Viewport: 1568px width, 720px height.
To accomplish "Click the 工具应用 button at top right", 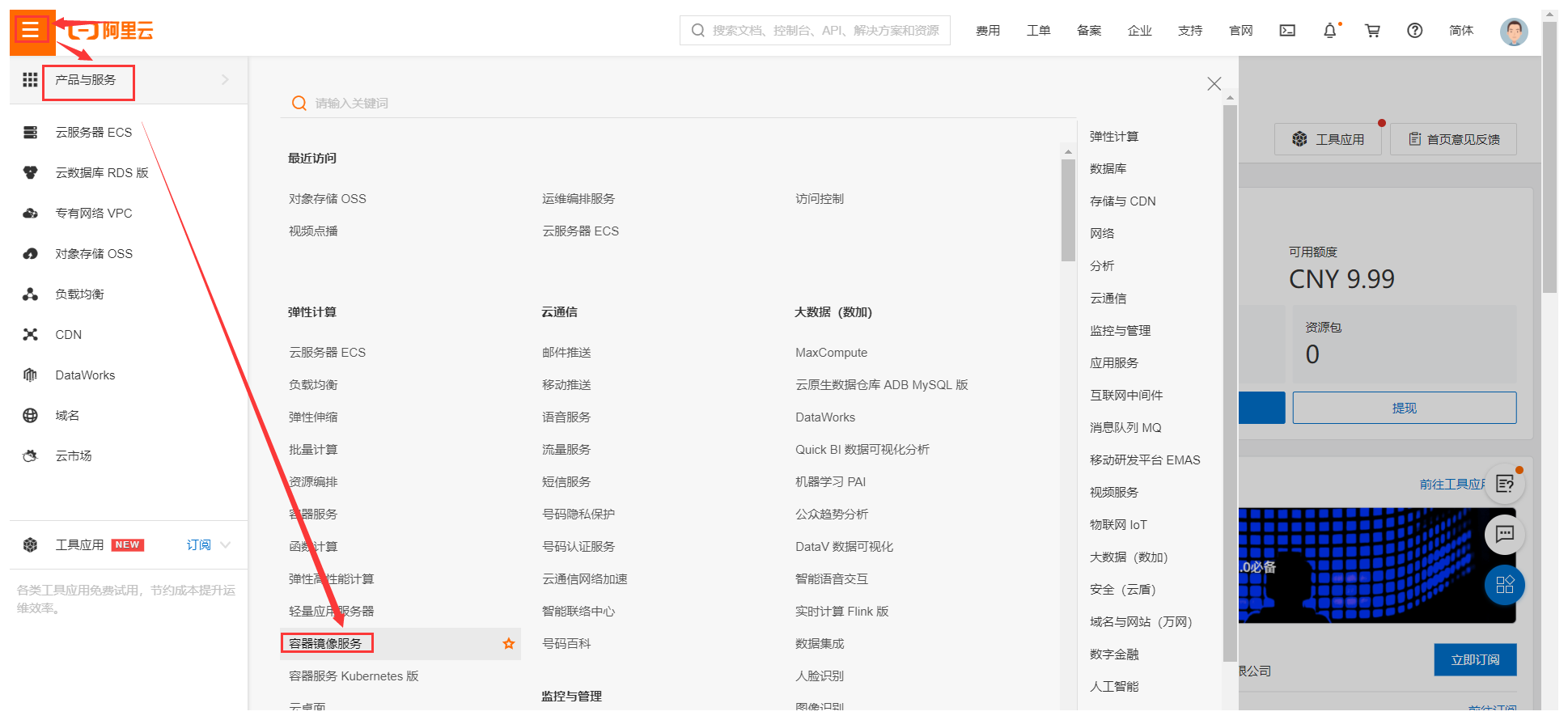I will pos(1328,139).
